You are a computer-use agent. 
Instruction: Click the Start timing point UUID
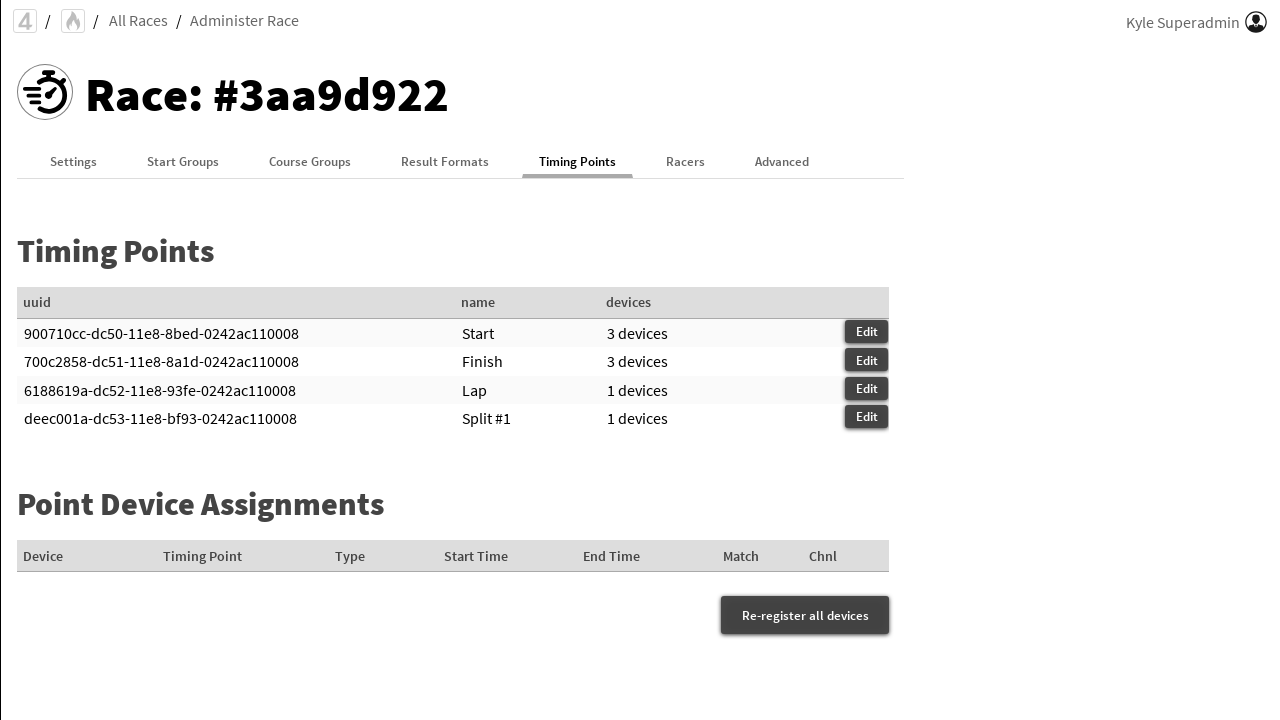coord(161,334)
